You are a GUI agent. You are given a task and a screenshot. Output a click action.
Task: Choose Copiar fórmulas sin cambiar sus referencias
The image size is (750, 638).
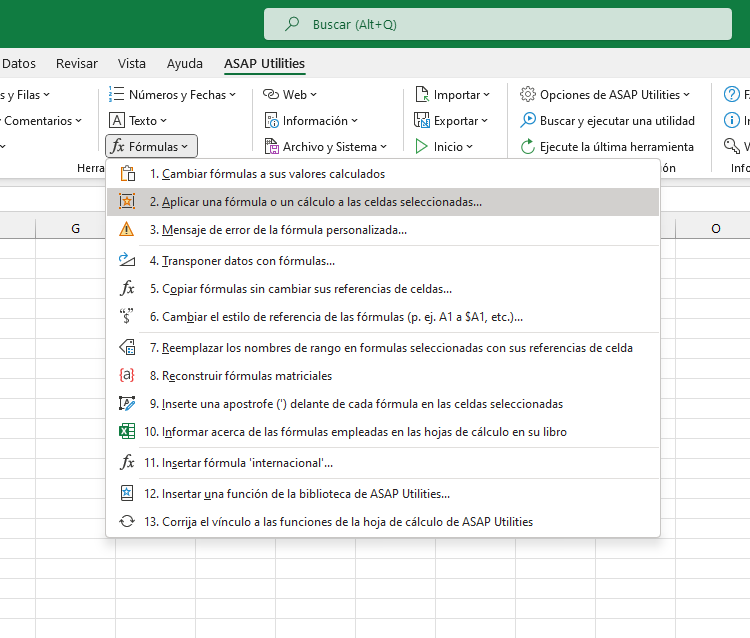pos(383,288)
